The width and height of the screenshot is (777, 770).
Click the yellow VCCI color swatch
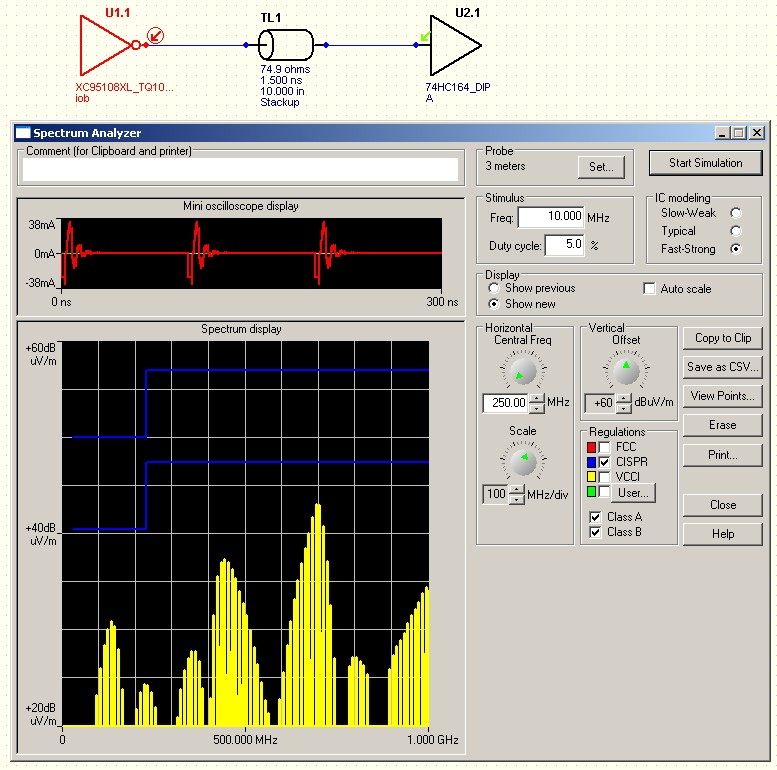click(x=591, y=477)
